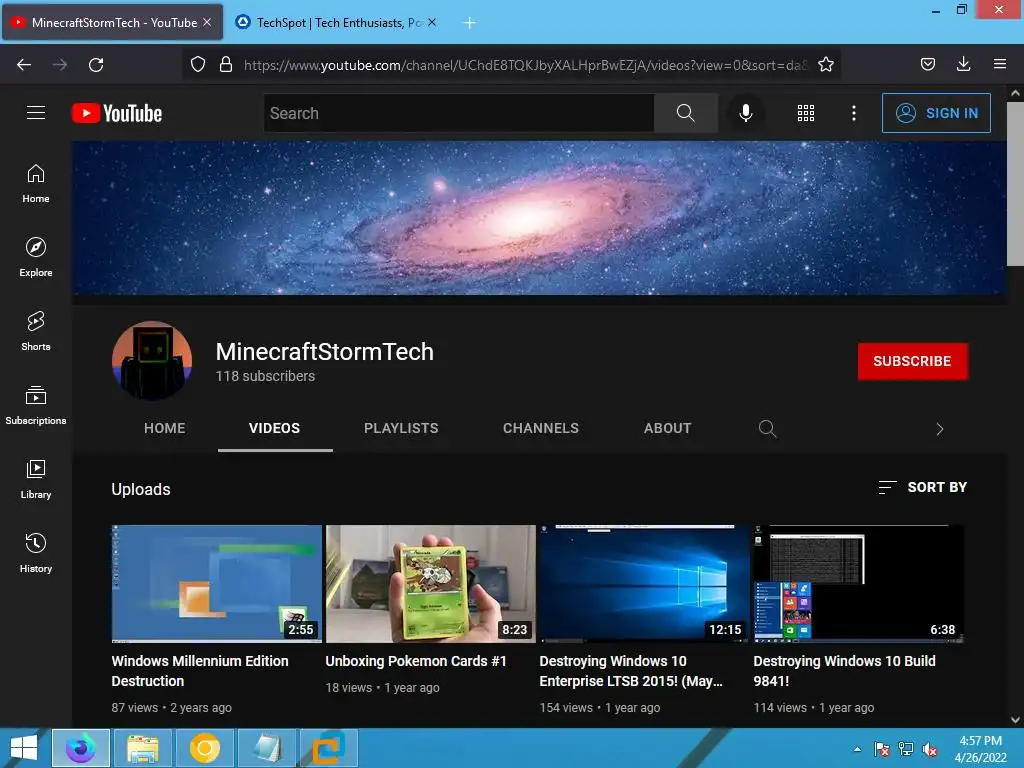Open History in the sidebar

pyautogui.click(x=36, y=553)
